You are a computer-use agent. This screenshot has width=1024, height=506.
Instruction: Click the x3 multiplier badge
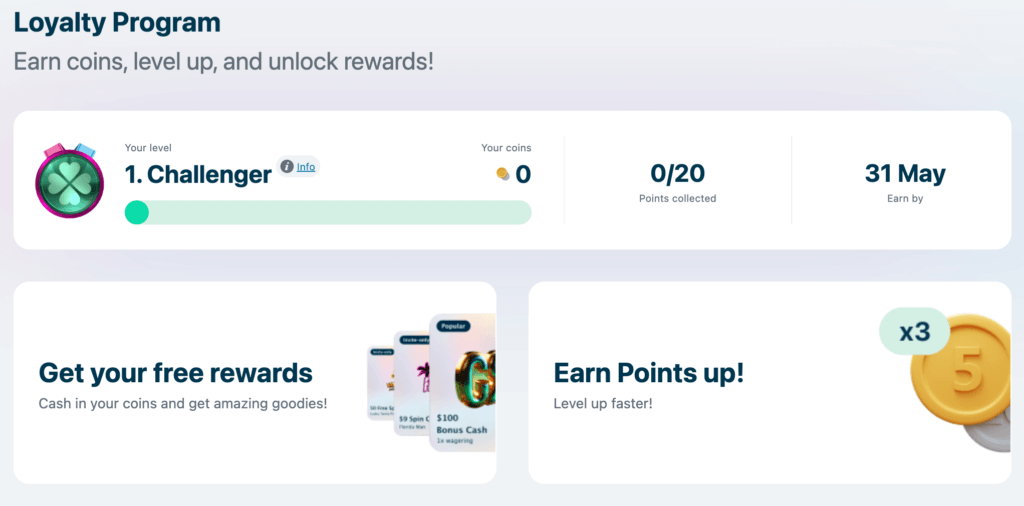(x=914, y=331)
